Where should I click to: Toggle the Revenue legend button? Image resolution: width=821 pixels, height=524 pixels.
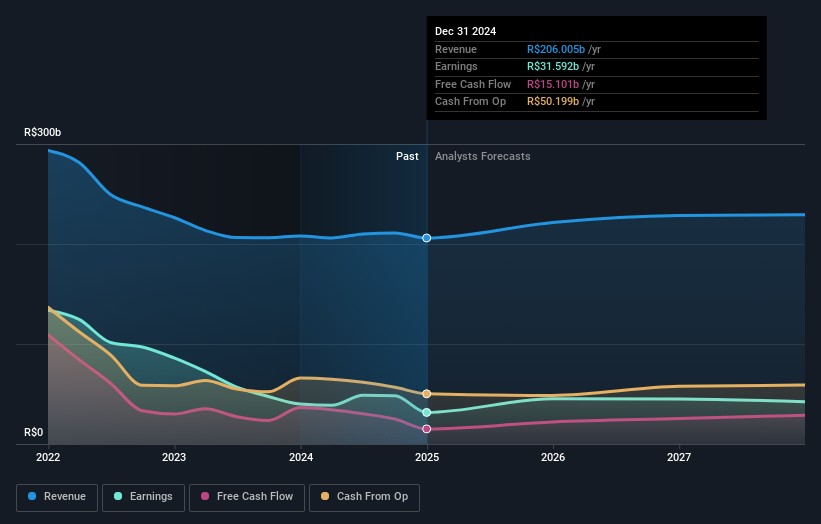[x=57, y=497]
